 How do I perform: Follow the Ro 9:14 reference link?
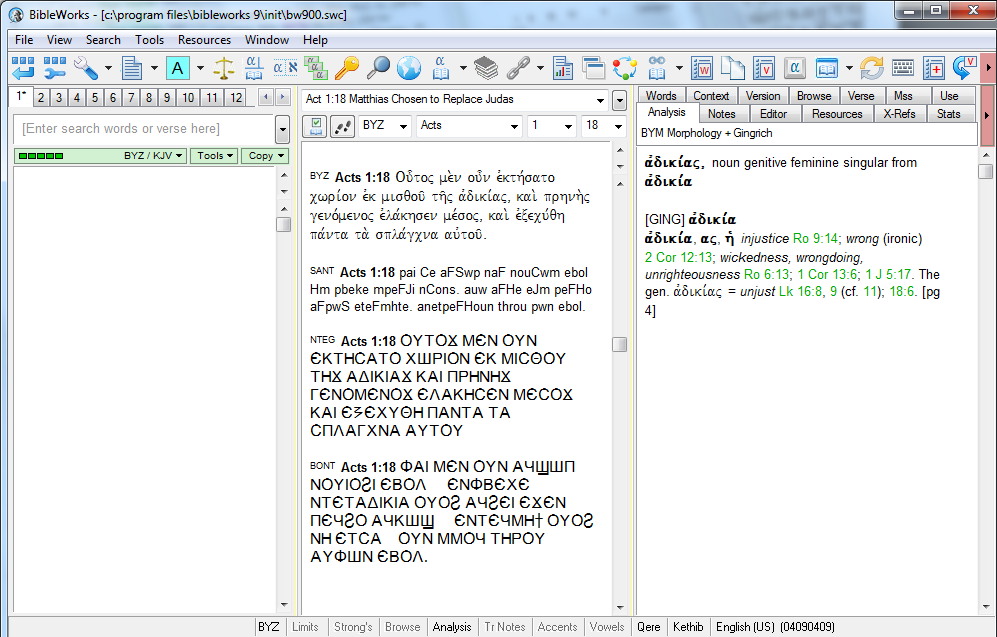[815, 238]
